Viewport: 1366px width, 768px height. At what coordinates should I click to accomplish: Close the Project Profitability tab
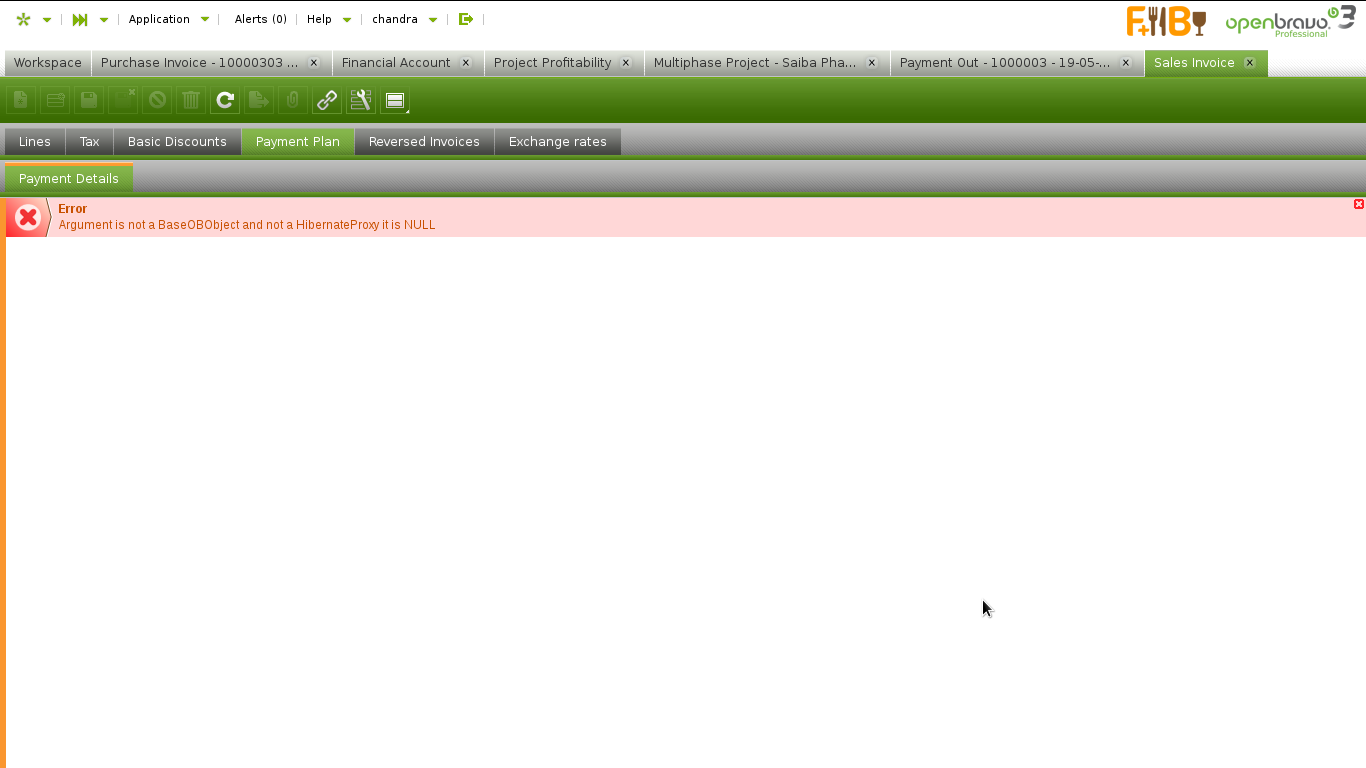[626, 63]
